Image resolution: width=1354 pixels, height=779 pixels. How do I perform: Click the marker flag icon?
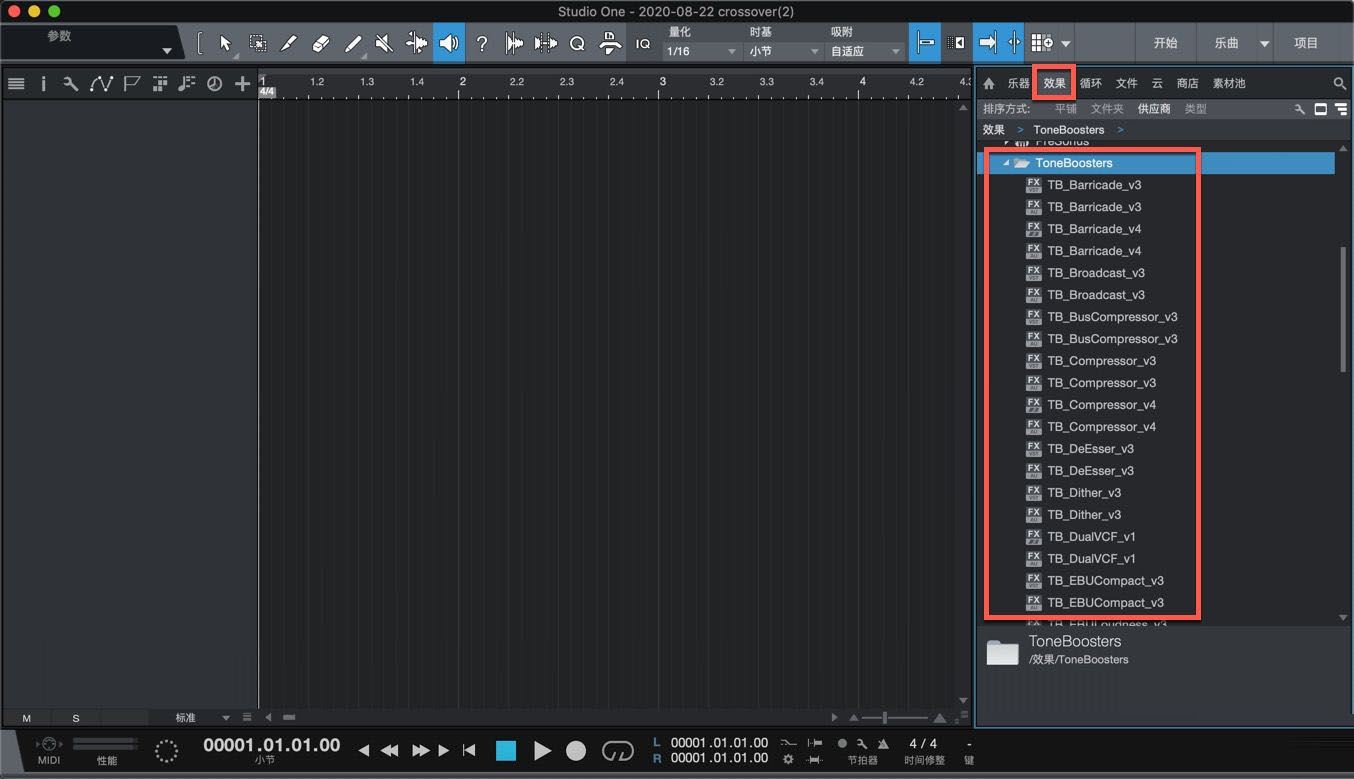click(131, 84)
